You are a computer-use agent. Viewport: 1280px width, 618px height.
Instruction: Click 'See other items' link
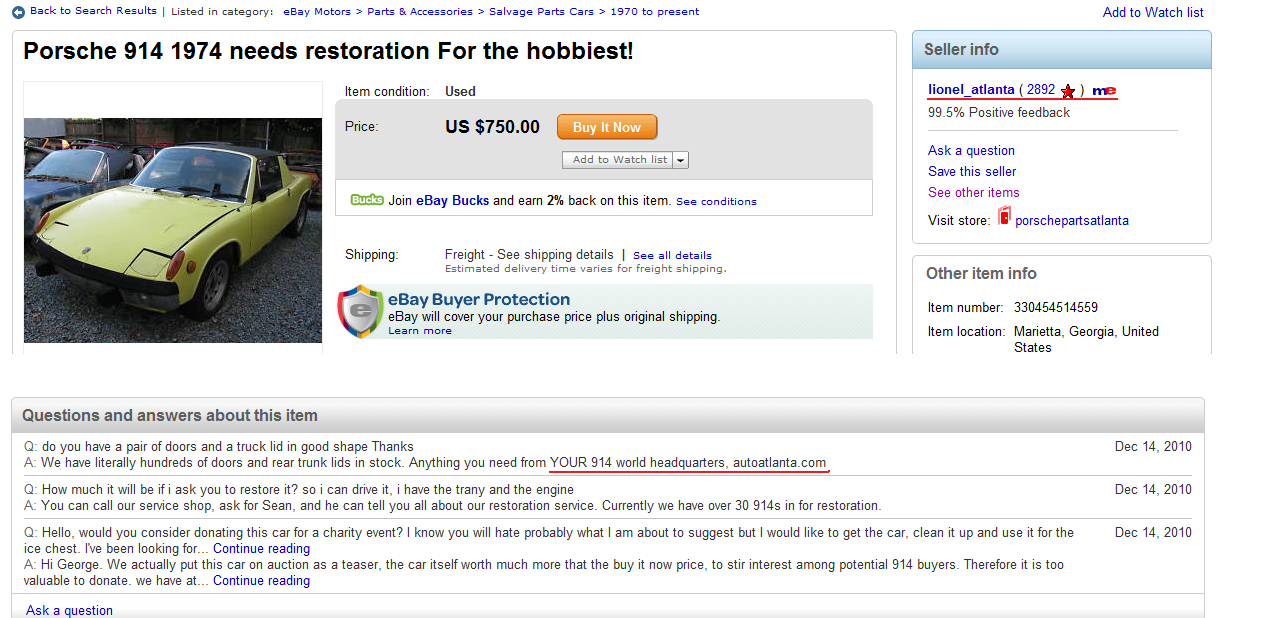click(x=973, y=192)
